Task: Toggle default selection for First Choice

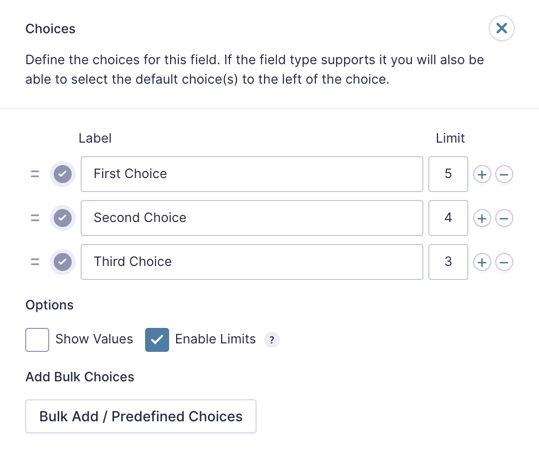Action: tap(63, 174)
